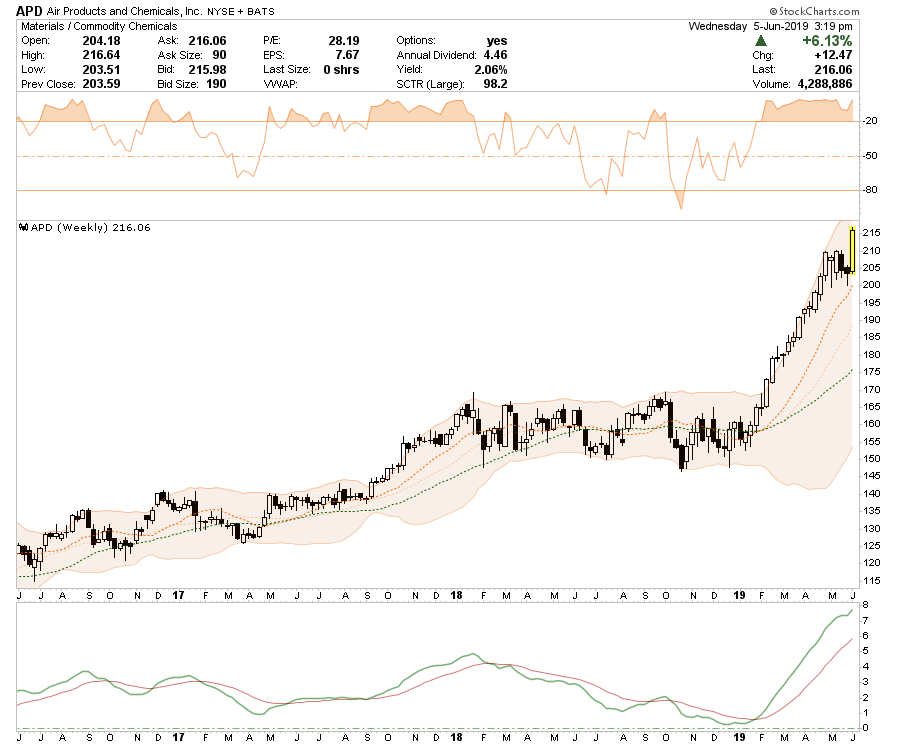Image resolution: width=900 pixels, height=746 pixels.
Task: Click the 215 price axis label
Action: point(871,233)
